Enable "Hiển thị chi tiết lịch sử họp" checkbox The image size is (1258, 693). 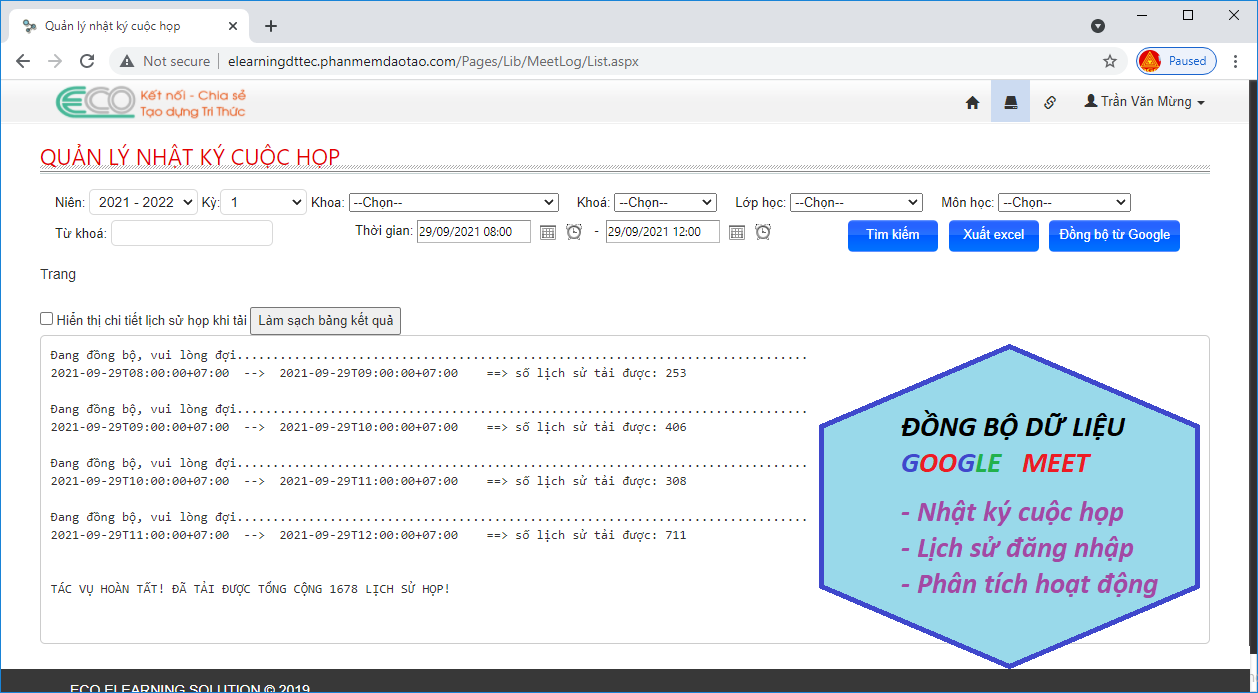[x=47, y=319]
